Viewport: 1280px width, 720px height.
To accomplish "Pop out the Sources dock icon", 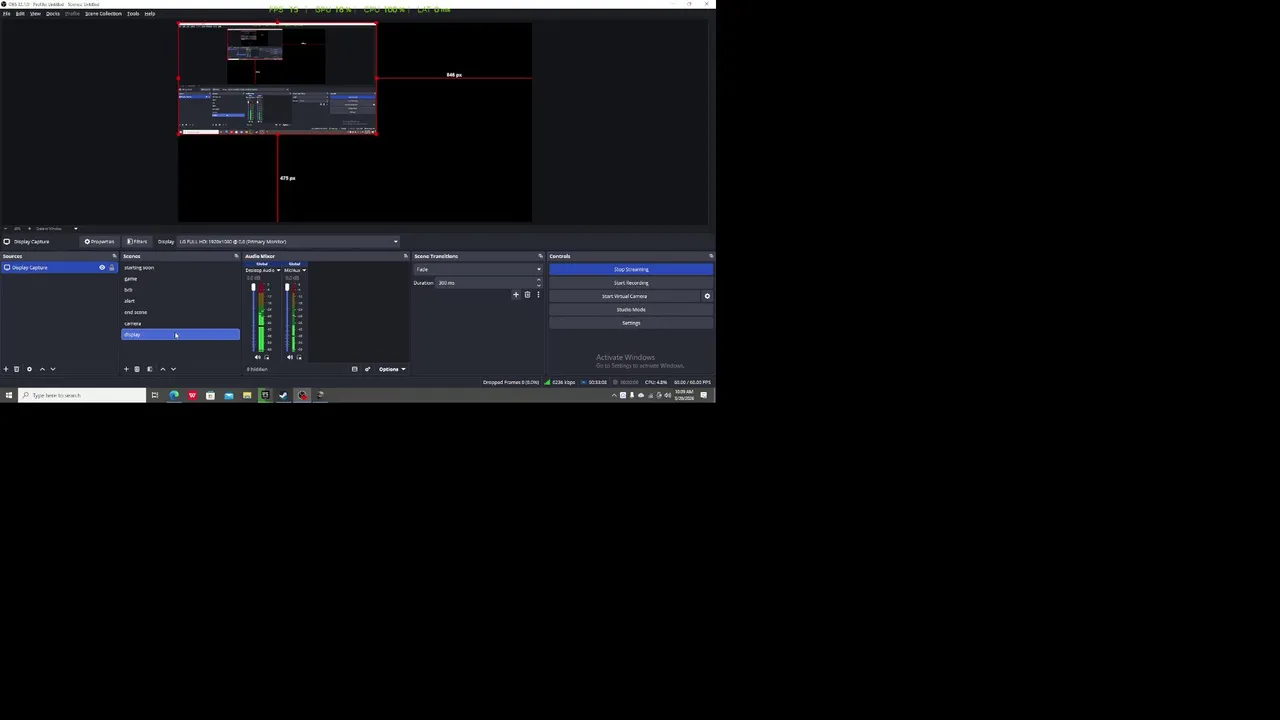I will coord(114,256).
